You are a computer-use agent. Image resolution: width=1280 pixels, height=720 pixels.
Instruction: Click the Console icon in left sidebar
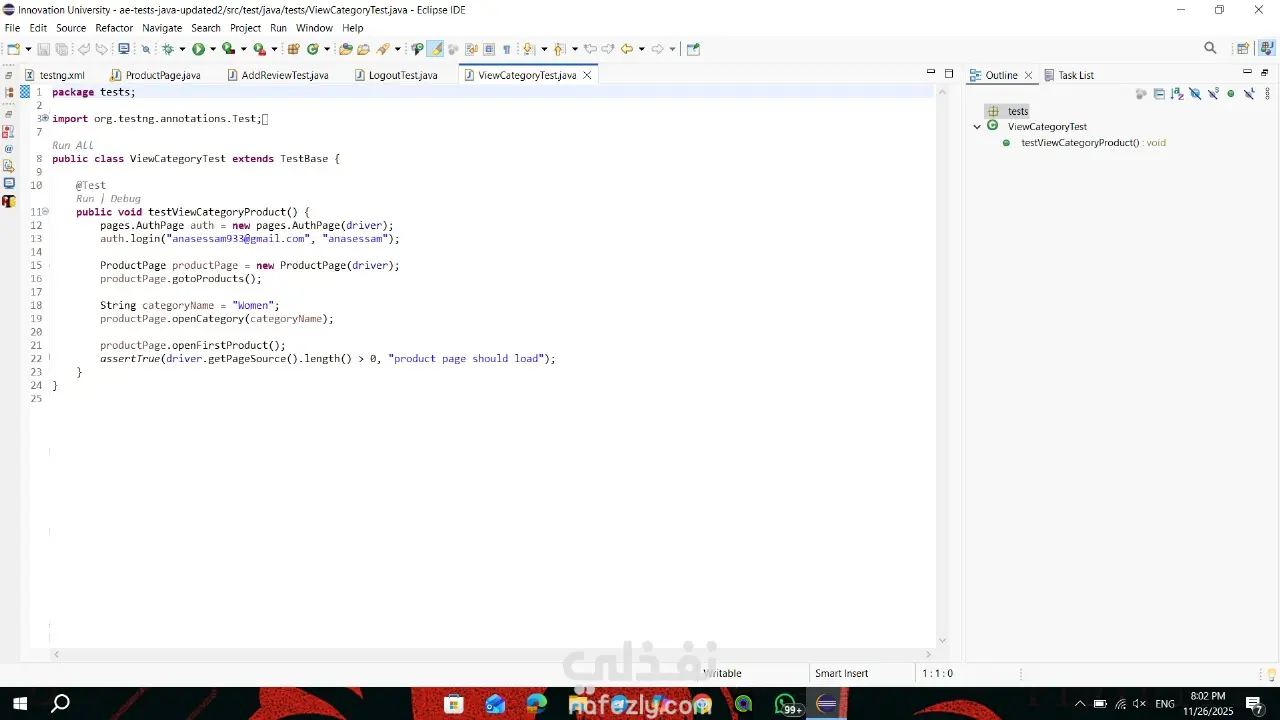(9, 184)
